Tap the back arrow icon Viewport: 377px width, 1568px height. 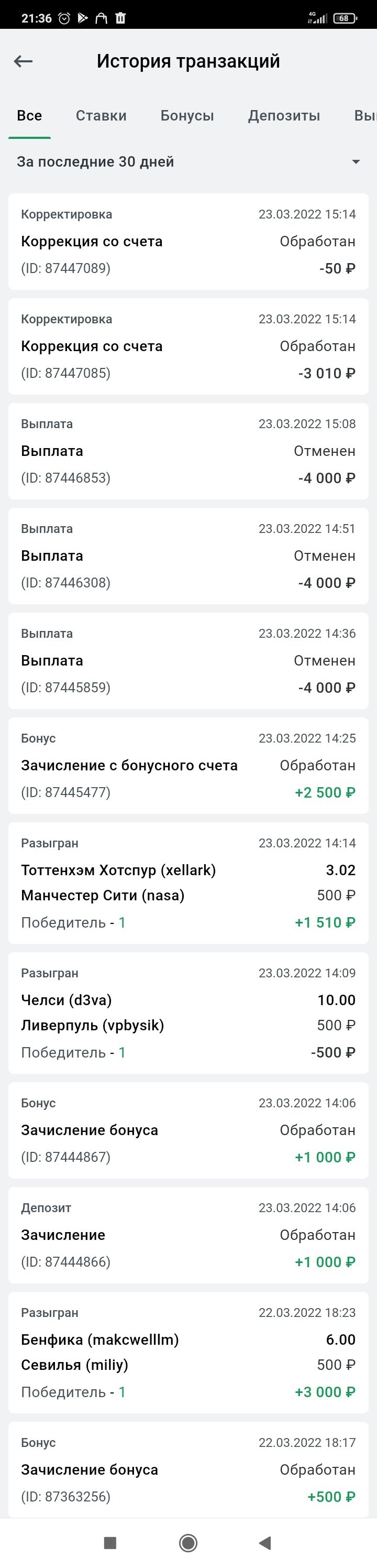click(x=23, y=61)
